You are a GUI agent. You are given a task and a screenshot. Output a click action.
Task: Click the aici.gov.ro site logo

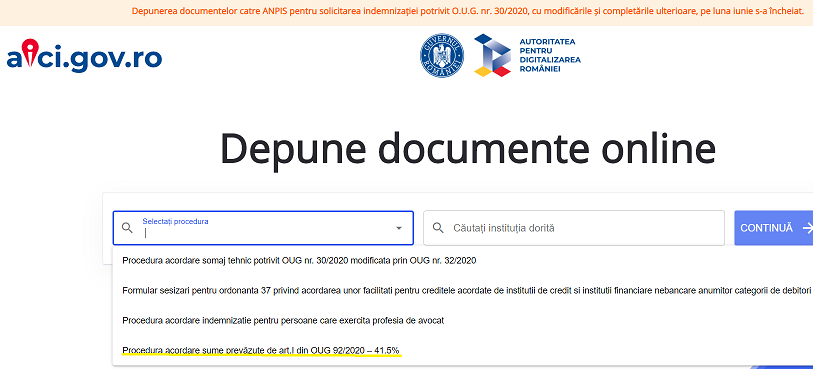coord(84,56)
